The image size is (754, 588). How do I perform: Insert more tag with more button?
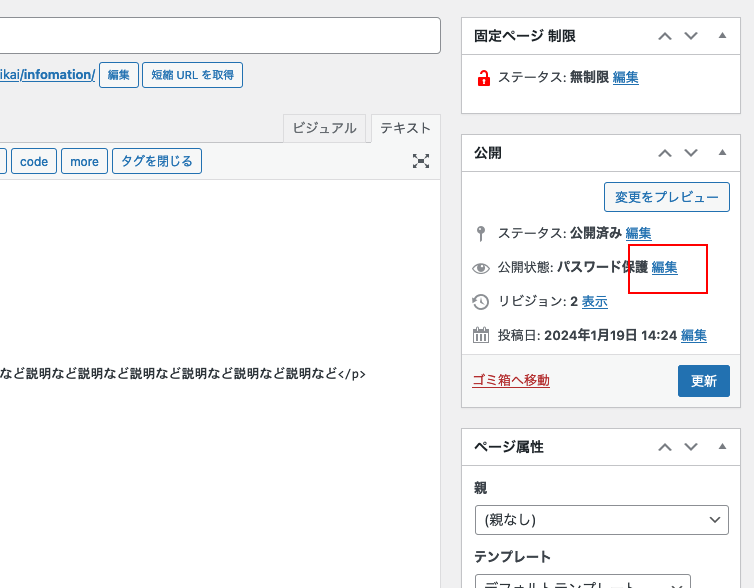[x=84, y=162]
